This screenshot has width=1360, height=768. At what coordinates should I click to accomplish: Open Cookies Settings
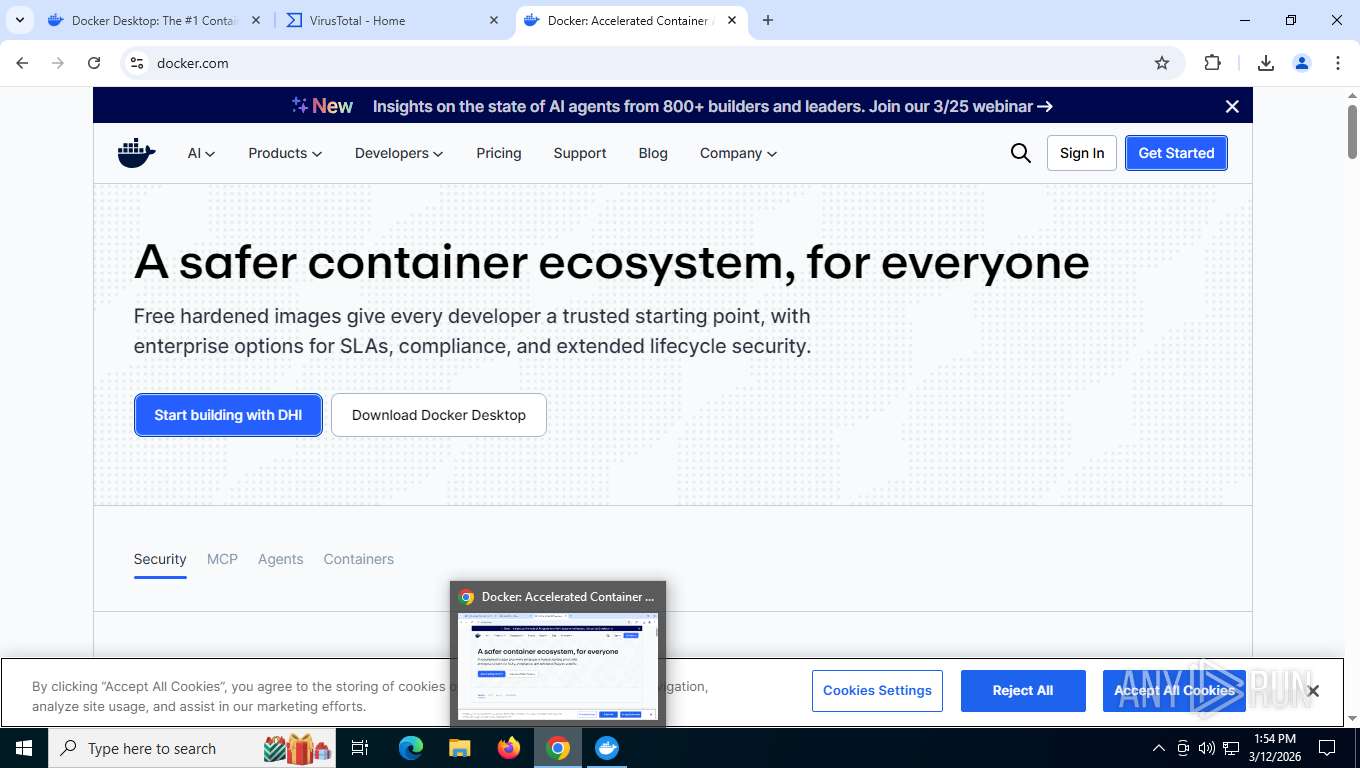pos(877,691)
